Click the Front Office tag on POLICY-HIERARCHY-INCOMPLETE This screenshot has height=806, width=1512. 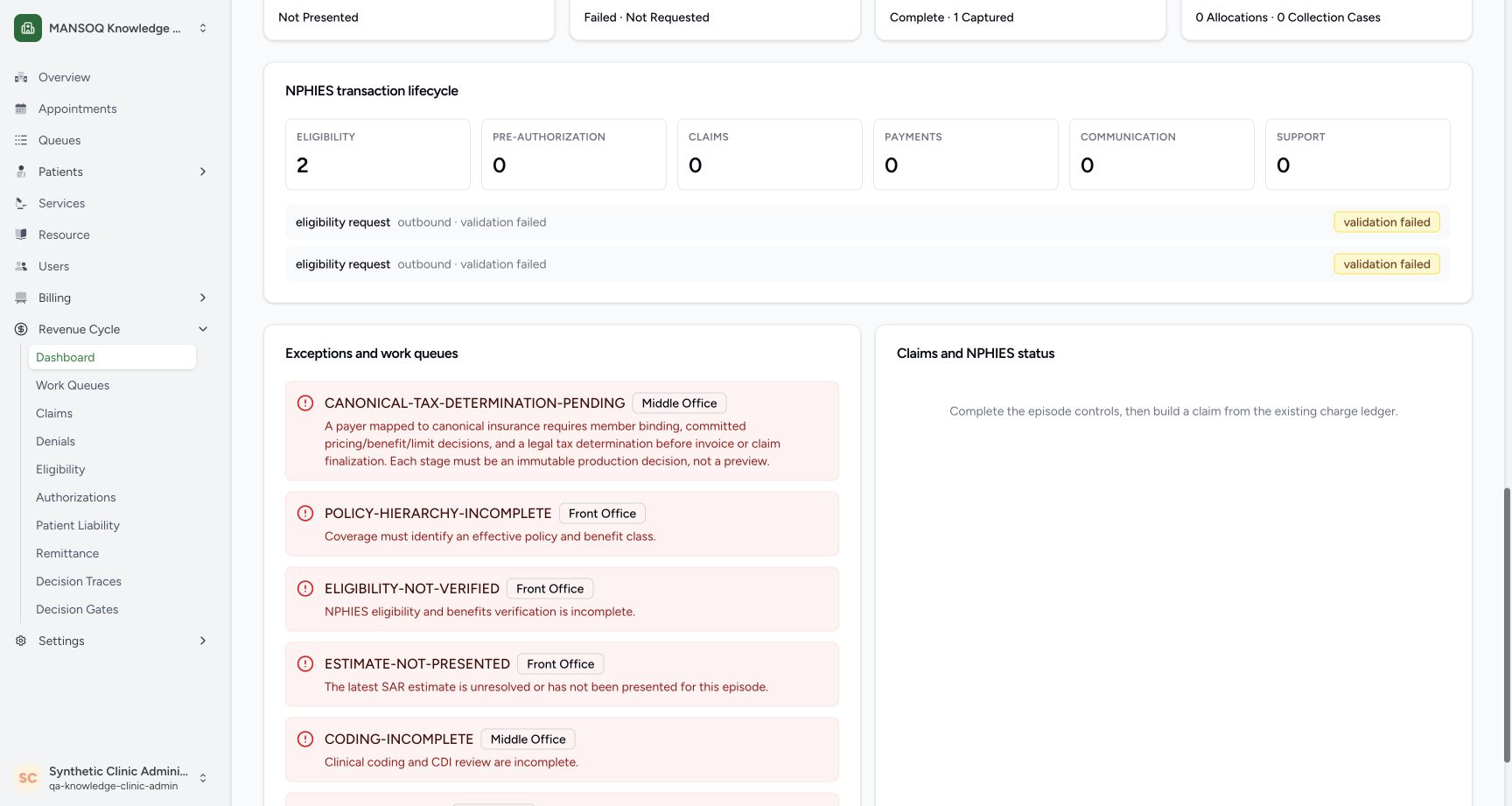point(603,514)
